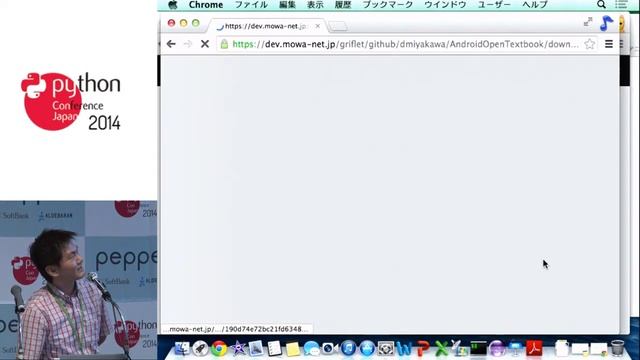Open the screenshot utility icon in Dock
This screenshot has height=360, width=640.
coord(386,349)
